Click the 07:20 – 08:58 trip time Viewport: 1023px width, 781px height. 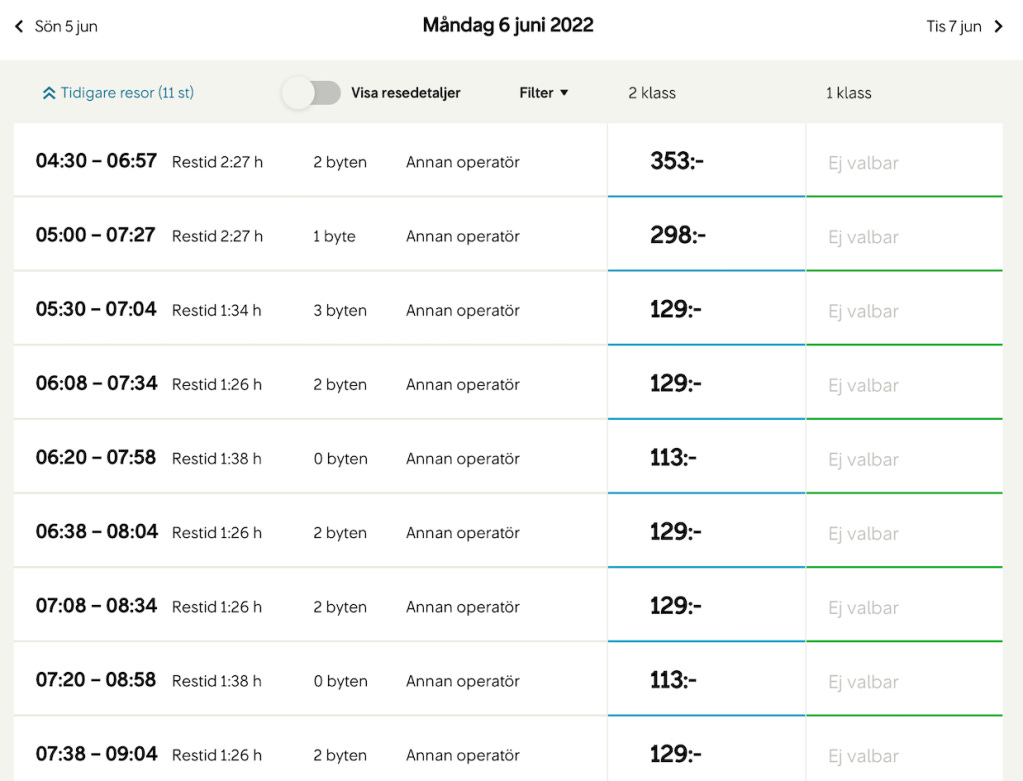96,680
